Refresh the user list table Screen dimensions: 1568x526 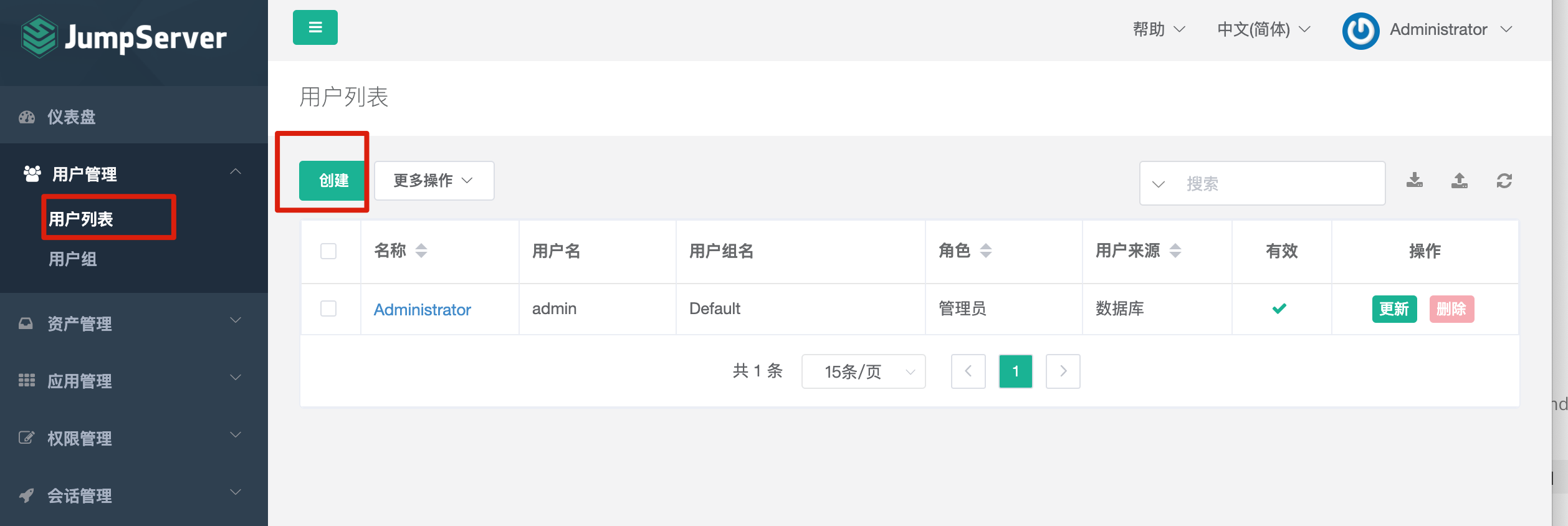click(x=1504, y=181)
